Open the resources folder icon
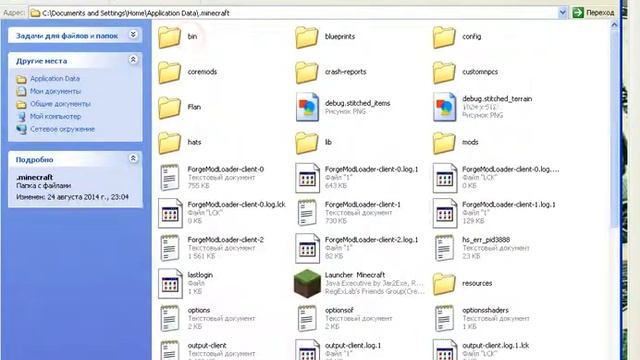The image size is (640, 360). tap(444, 284)
